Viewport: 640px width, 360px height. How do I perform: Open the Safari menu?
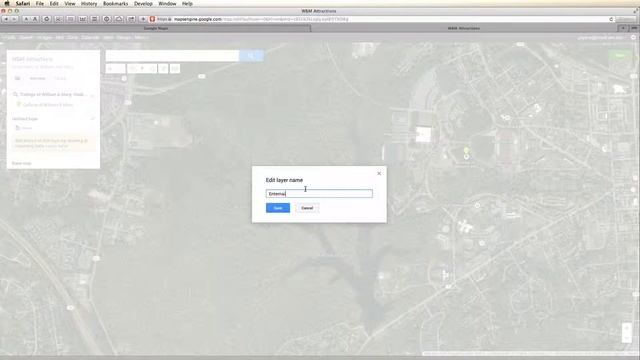click(23, 3)
